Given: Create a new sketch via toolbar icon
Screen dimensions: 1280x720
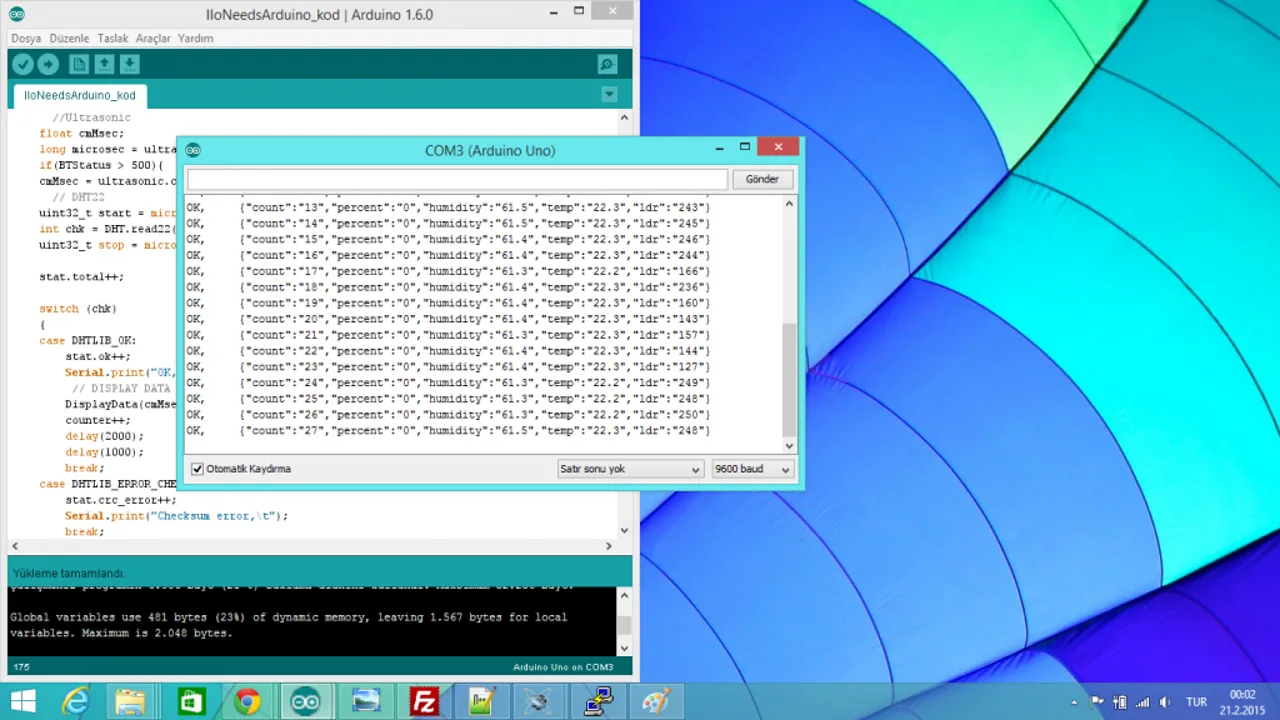Looking at the screenshot, I should click(78, 63).
